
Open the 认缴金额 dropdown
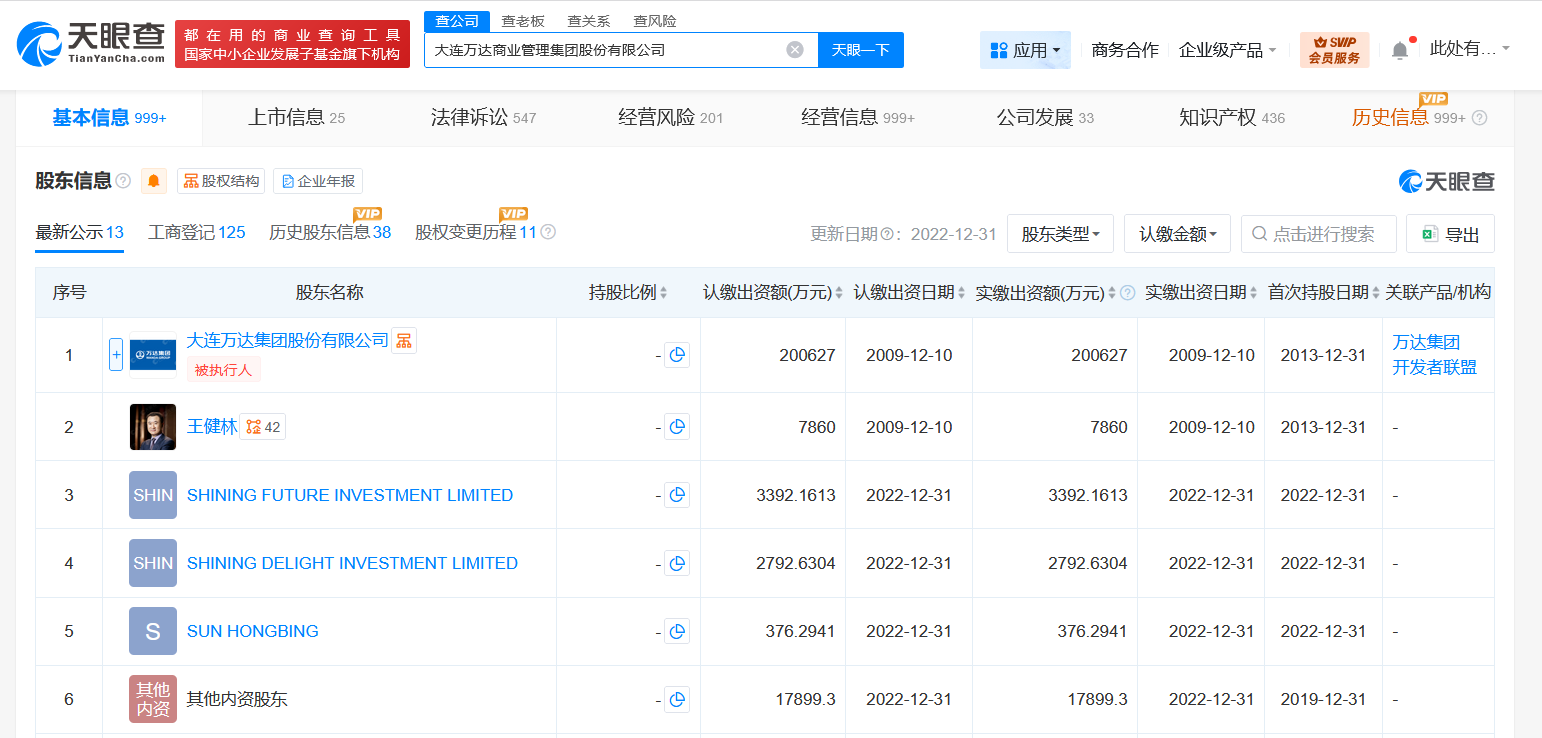pos(1177,233)
